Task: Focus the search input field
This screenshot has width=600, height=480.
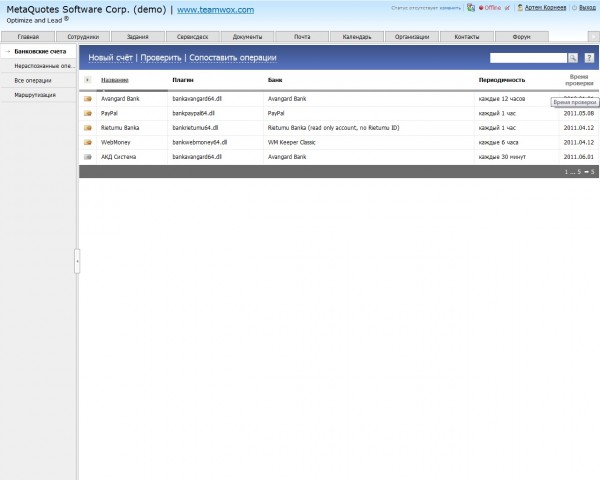Action: (x=528, y=58)
